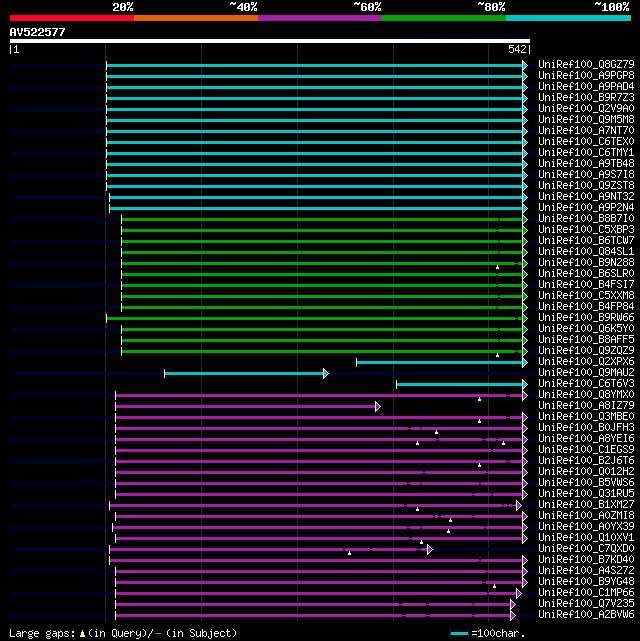Viewport: 640px width, 641px height.
Task: Click the UniRef100_B8B7I0 label
Action: (586, 219)
